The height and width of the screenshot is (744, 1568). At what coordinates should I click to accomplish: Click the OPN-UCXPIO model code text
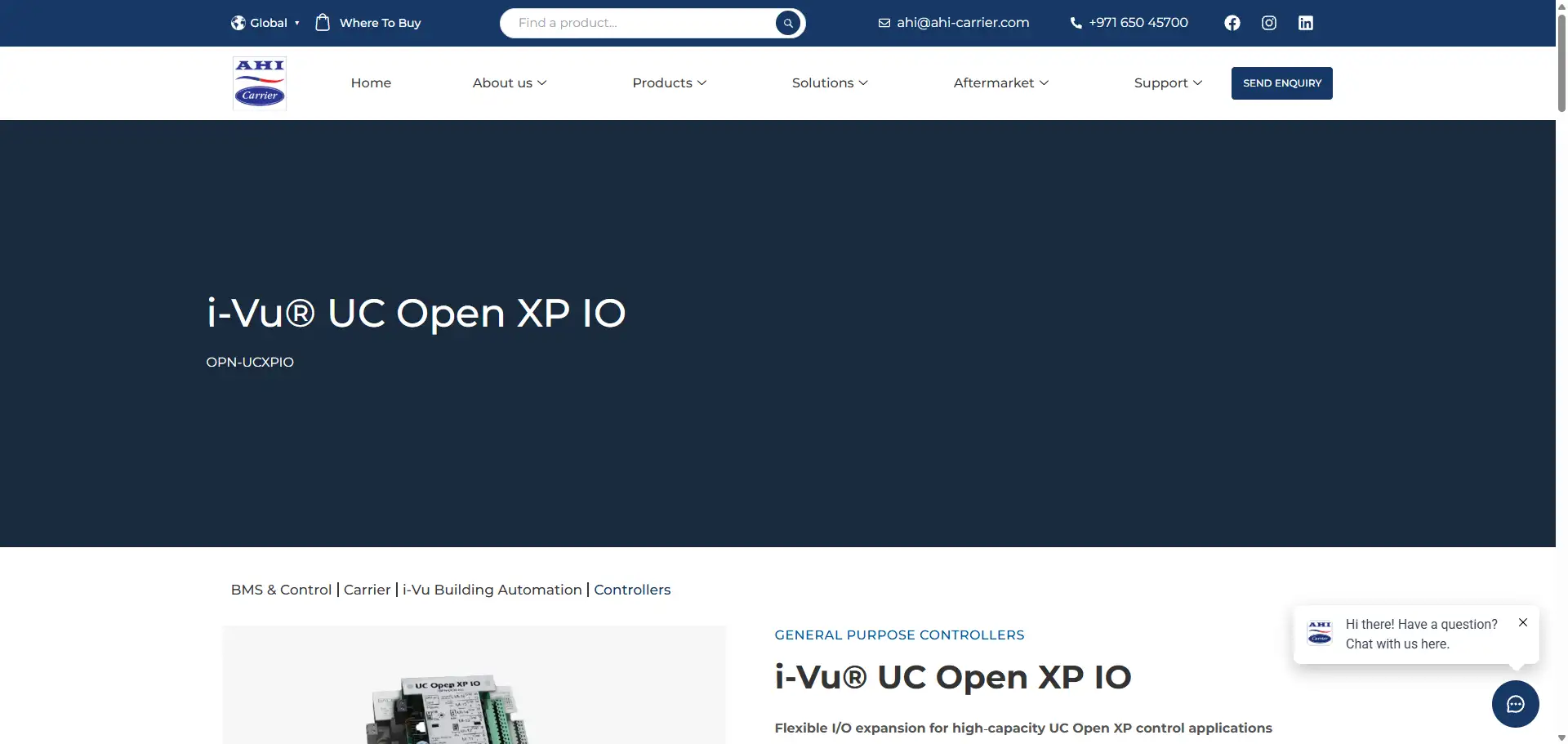[x=250, y=362]
